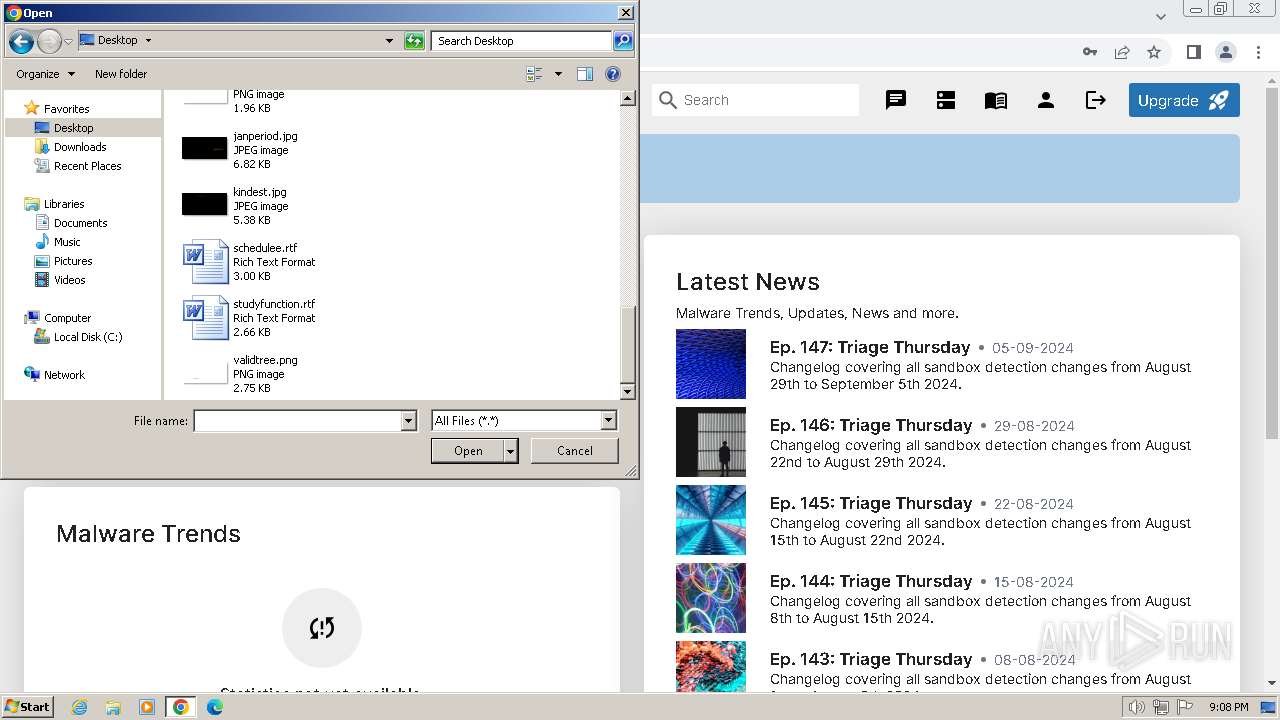
Task: Select Pictures library
Action: pos(73,261)
